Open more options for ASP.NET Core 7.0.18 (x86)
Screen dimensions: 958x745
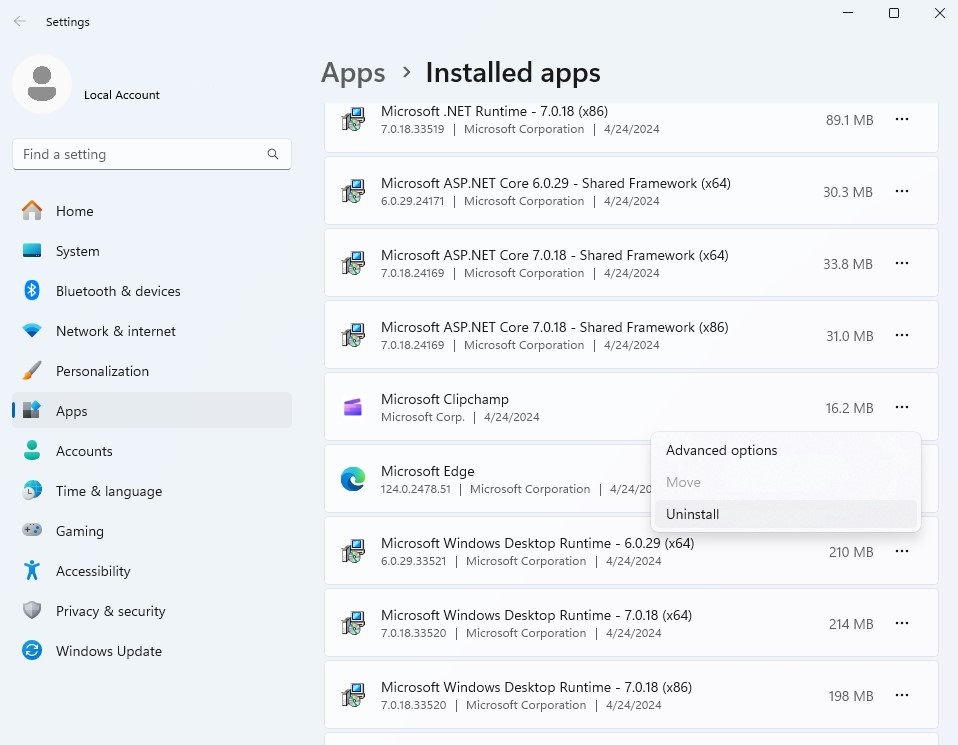coord(902,336)
